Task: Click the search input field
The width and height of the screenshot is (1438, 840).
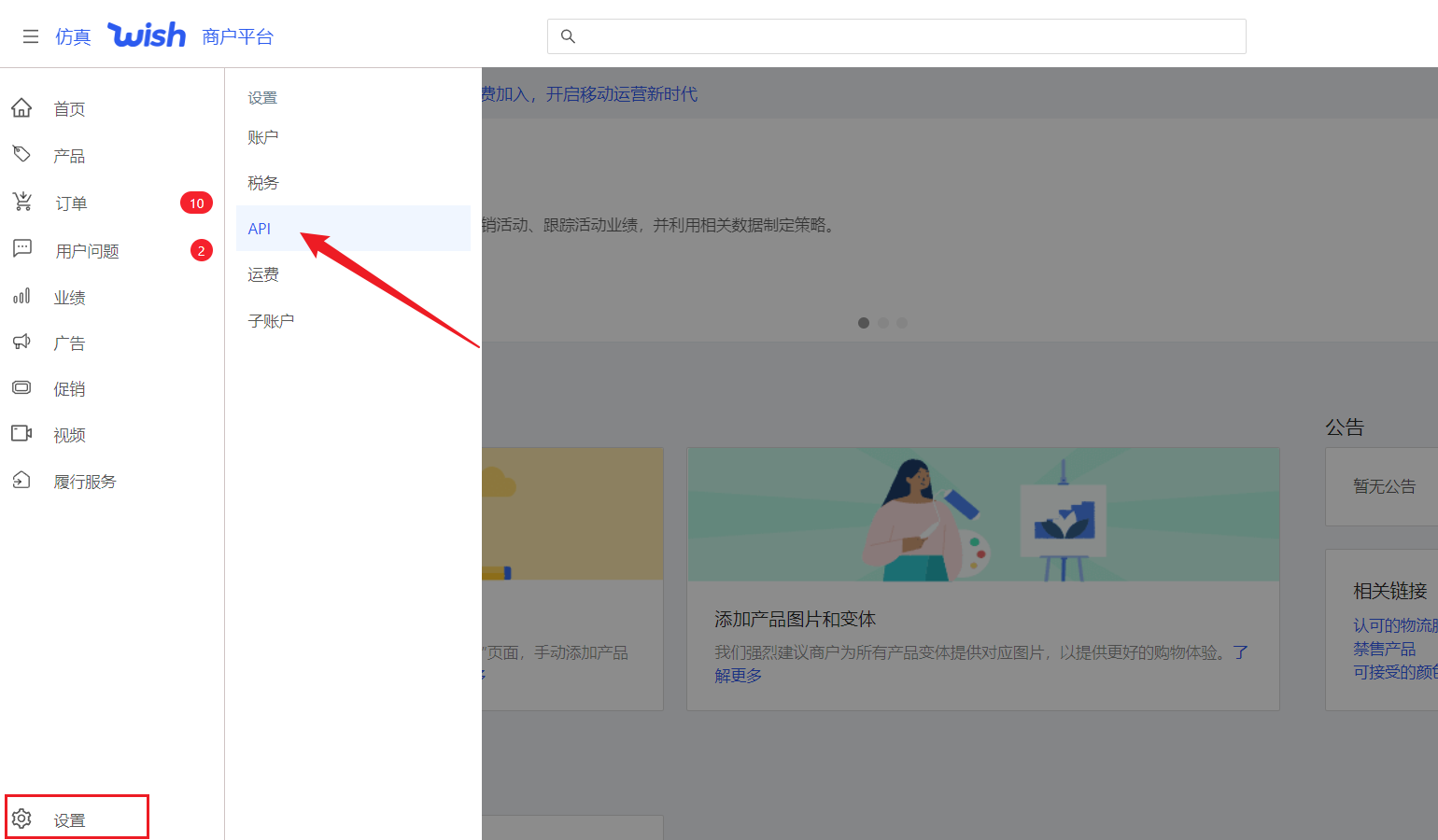Action: click(x=896, y=36)
